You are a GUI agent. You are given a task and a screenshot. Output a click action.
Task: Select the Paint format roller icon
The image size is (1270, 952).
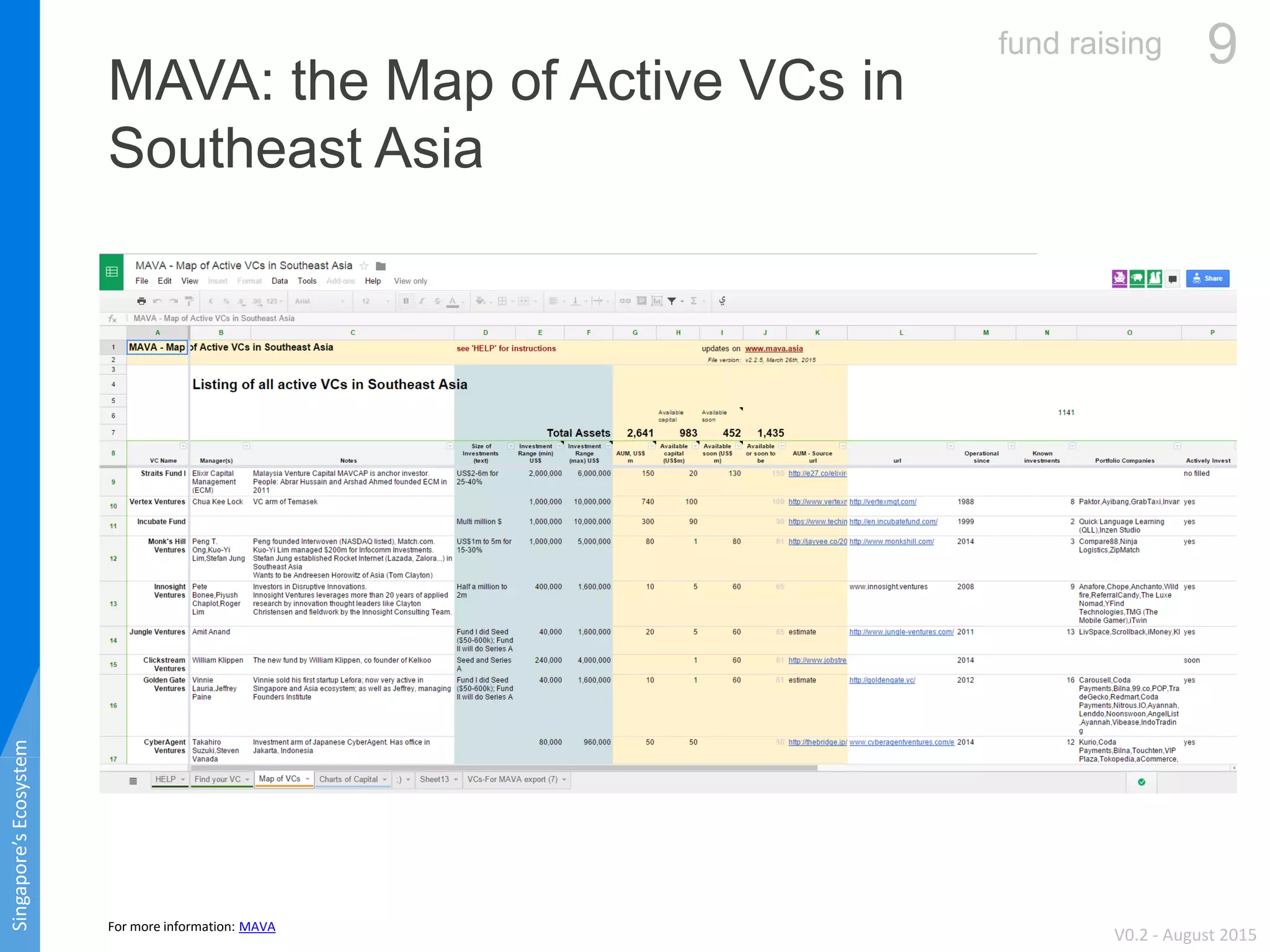(x=190, y=301)
